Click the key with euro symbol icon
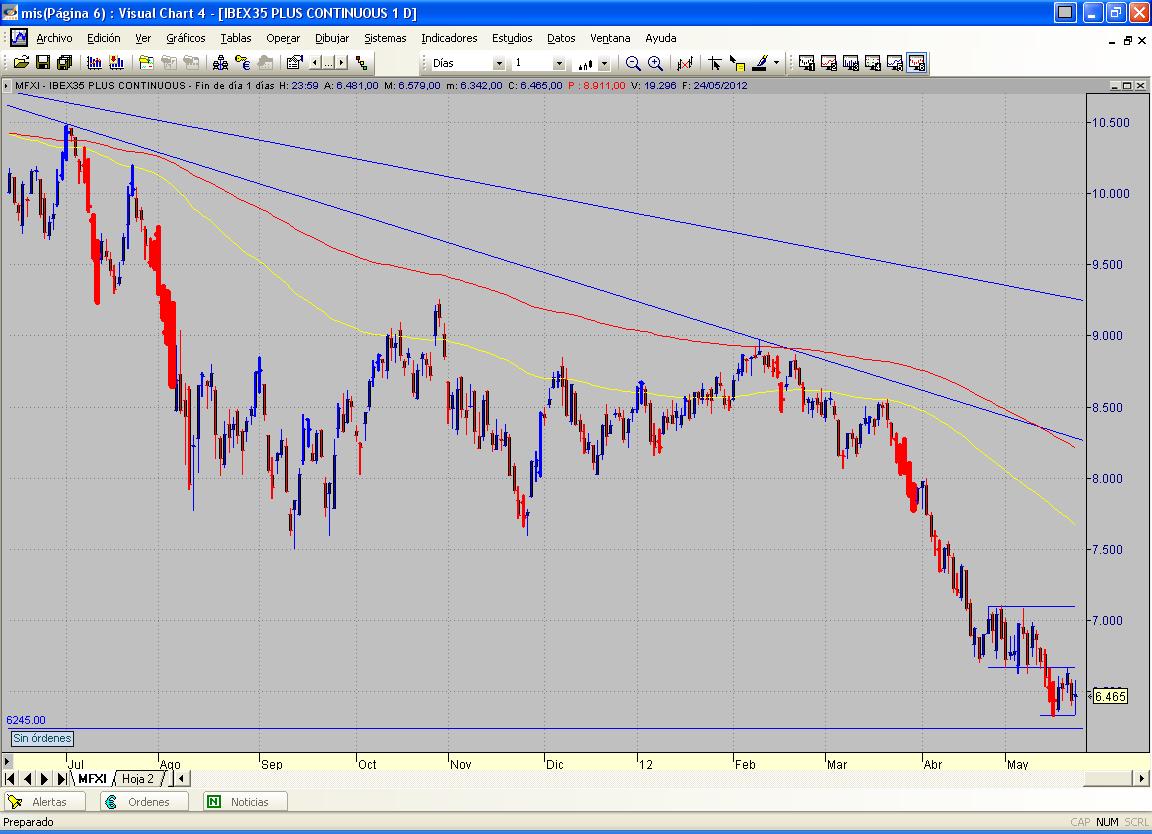Screen dimensions: 1152x834 tap(242, 63)
